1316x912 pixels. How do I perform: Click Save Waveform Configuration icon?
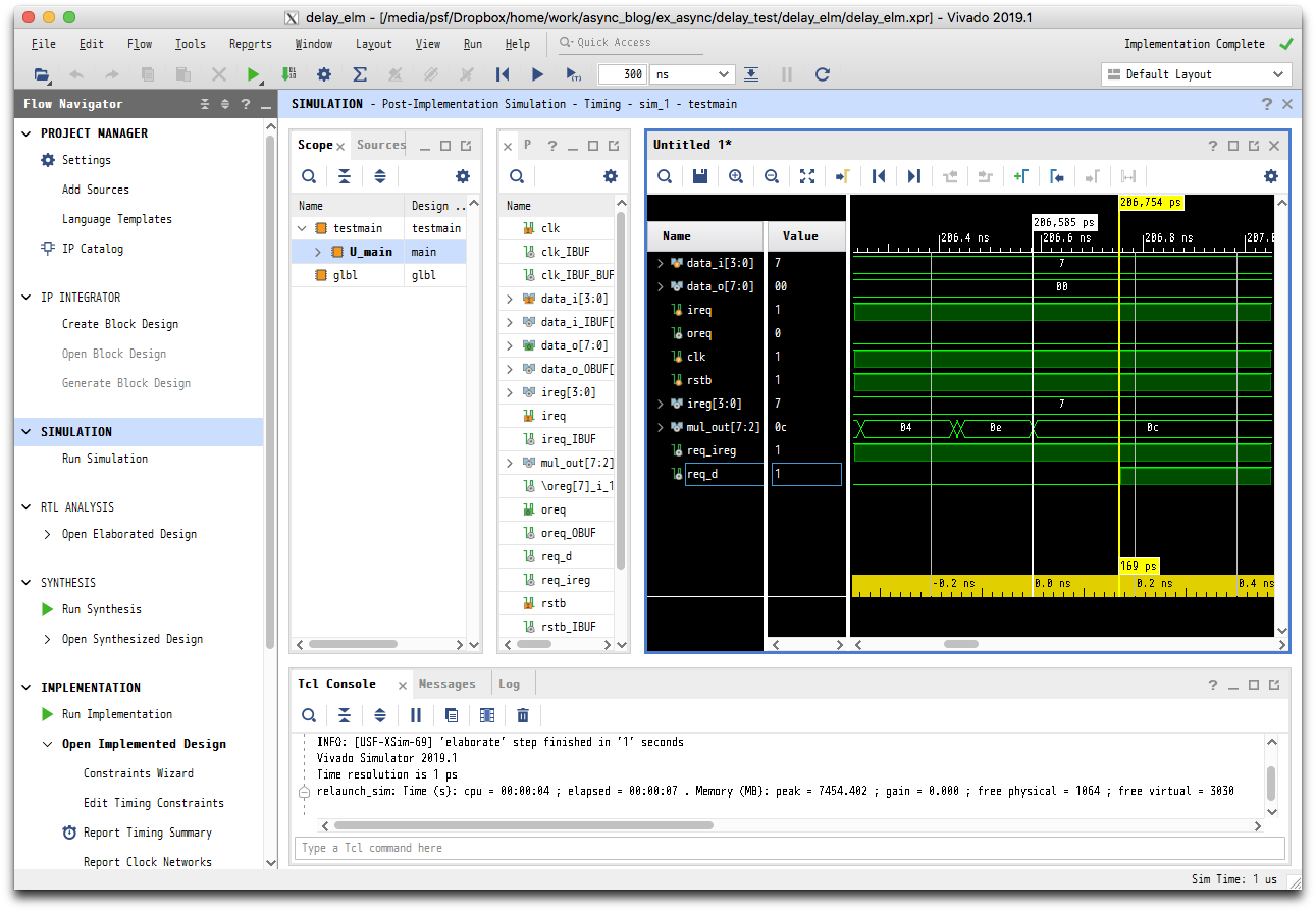point(700,177)
